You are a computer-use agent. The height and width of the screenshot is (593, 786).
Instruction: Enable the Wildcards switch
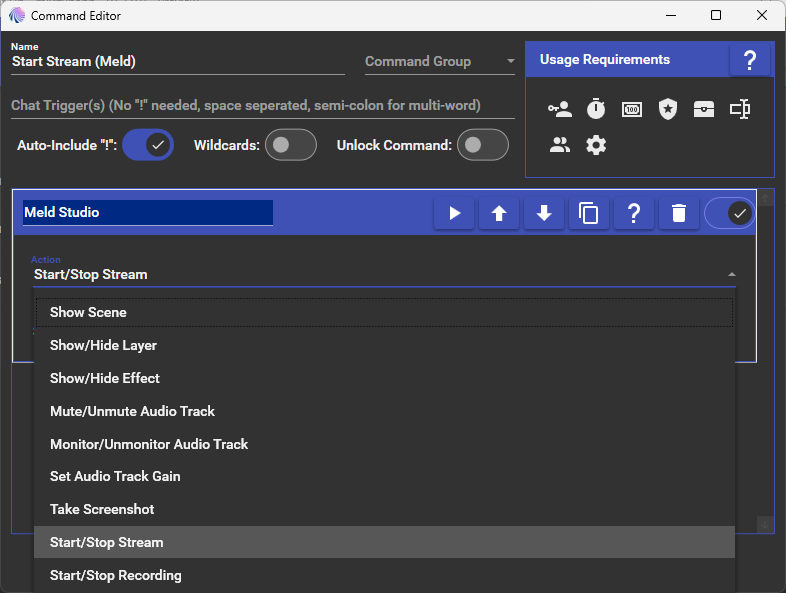point(291,145)
